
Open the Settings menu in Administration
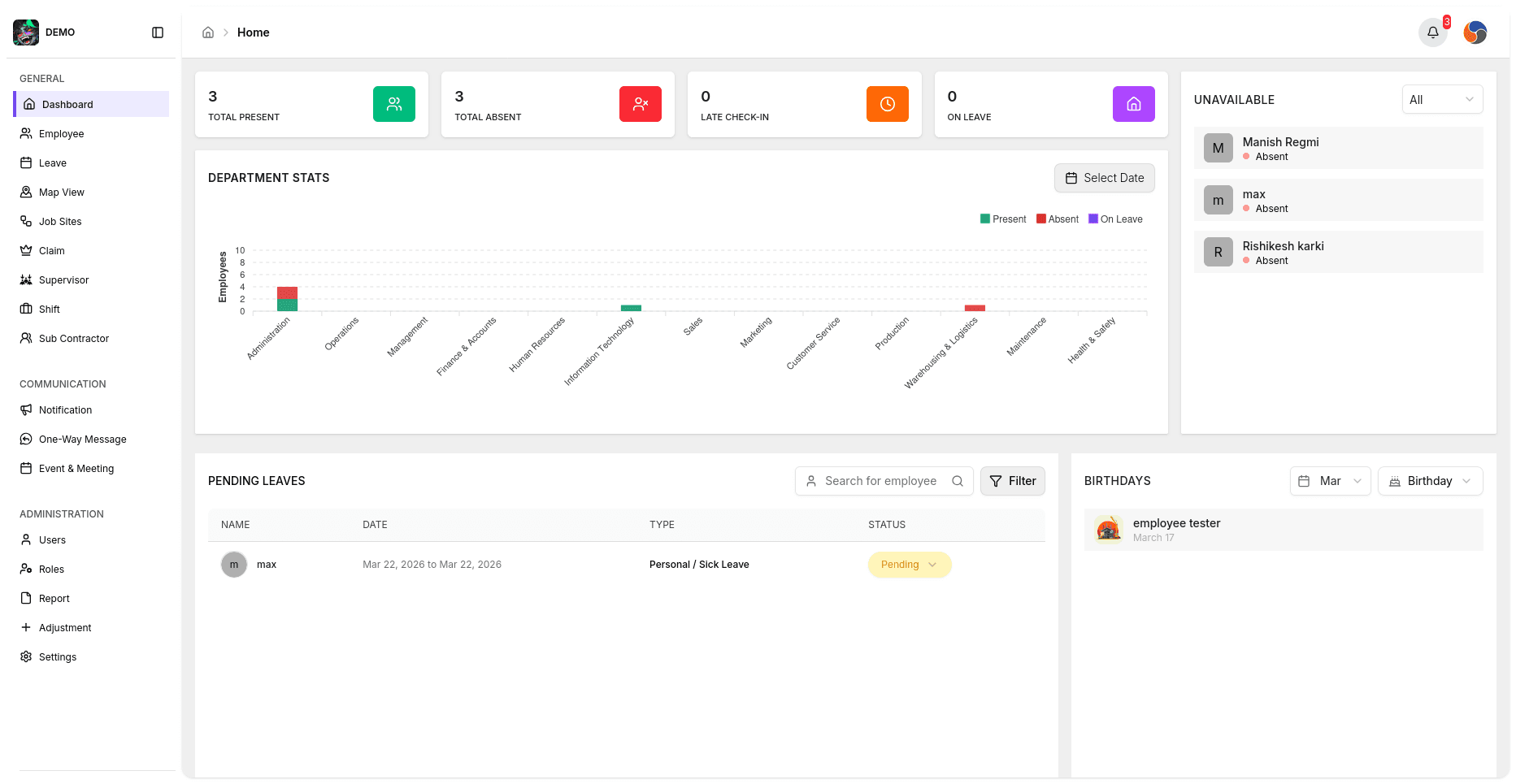[57, 656]
